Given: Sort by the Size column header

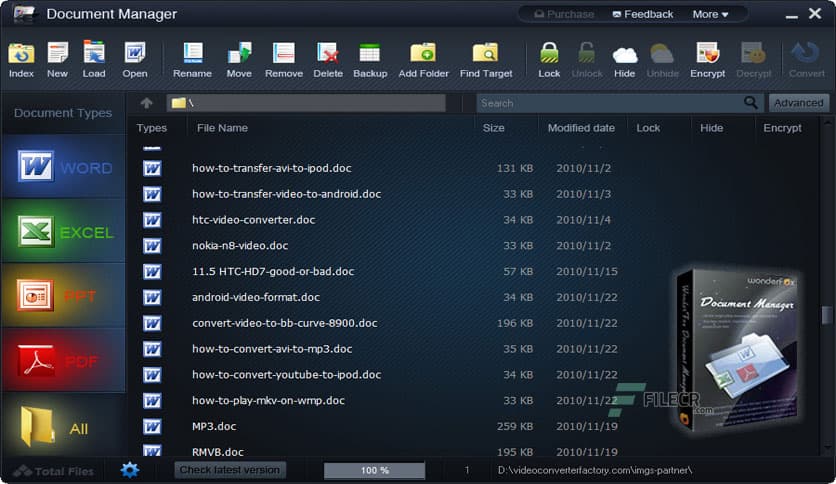Looking at the screenshot, I should (493, 128).
